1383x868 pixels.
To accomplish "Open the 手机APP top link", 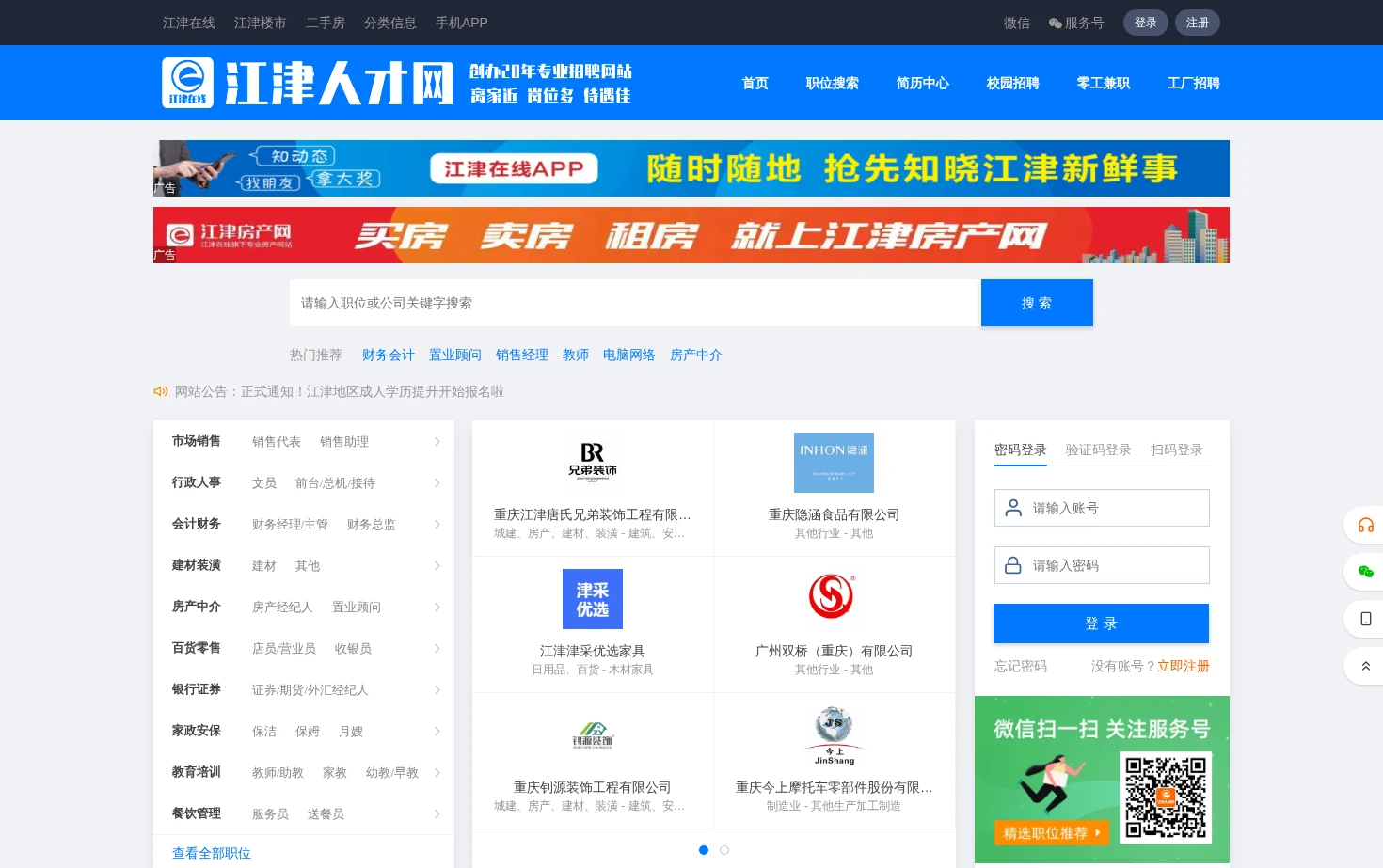I will coord(462,23).
